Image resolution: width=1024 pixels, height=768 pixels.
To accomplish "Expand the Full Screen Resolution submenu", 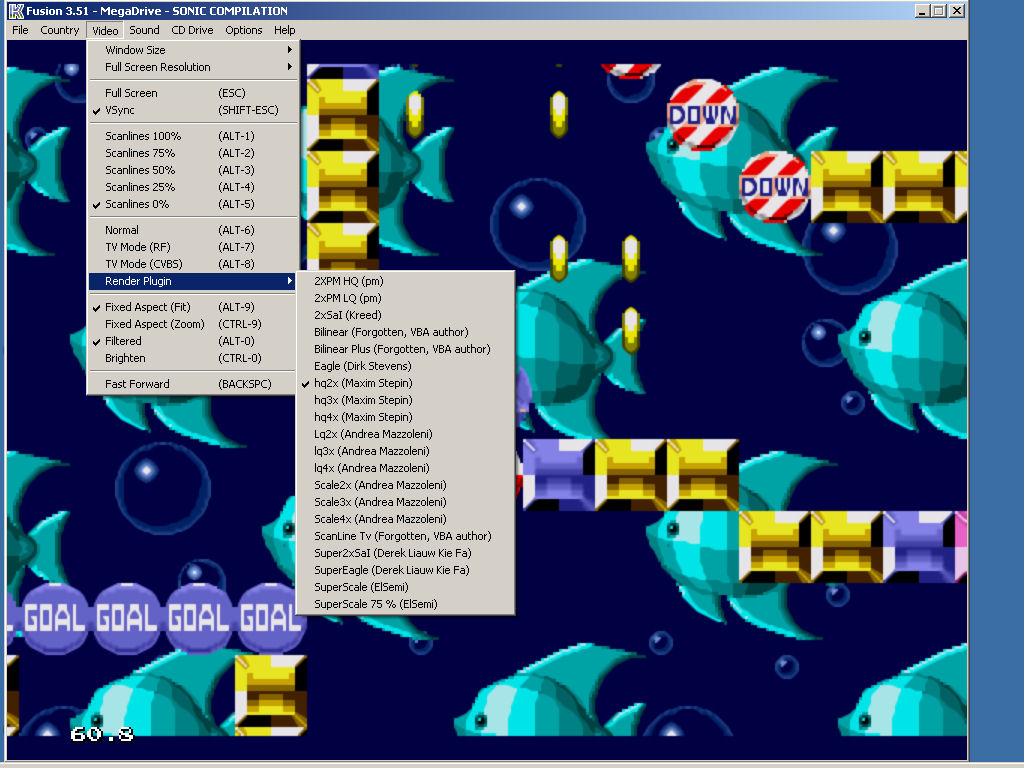I will pyautogui.click(x=193, y=67).
